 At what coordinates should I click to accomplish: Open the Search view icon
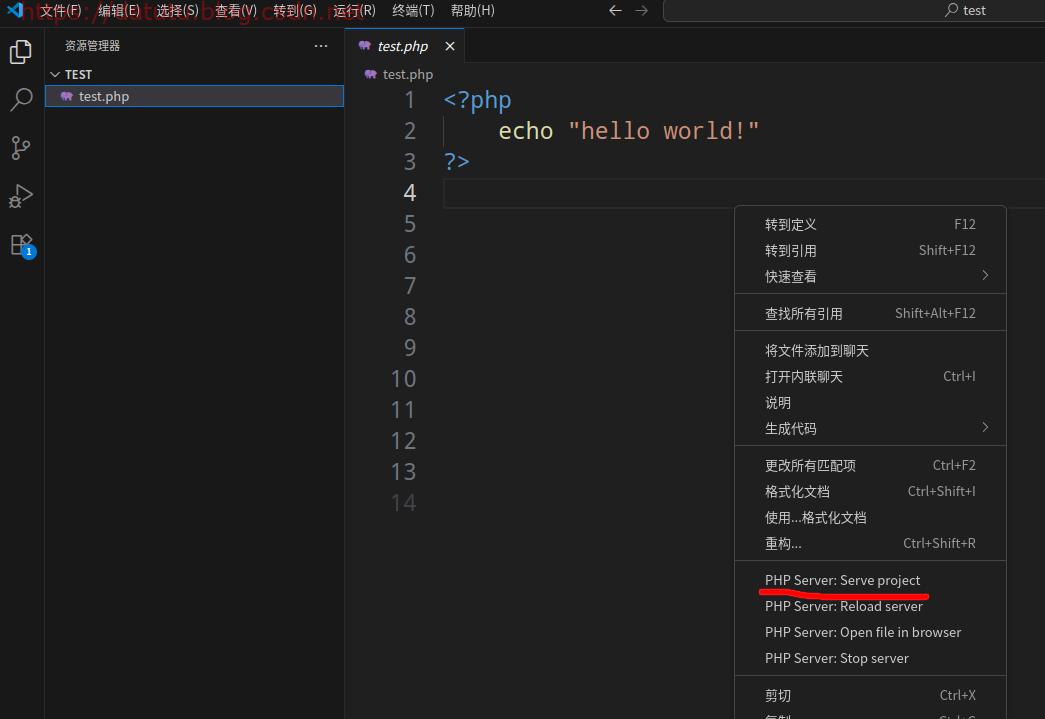coord(21,100)
